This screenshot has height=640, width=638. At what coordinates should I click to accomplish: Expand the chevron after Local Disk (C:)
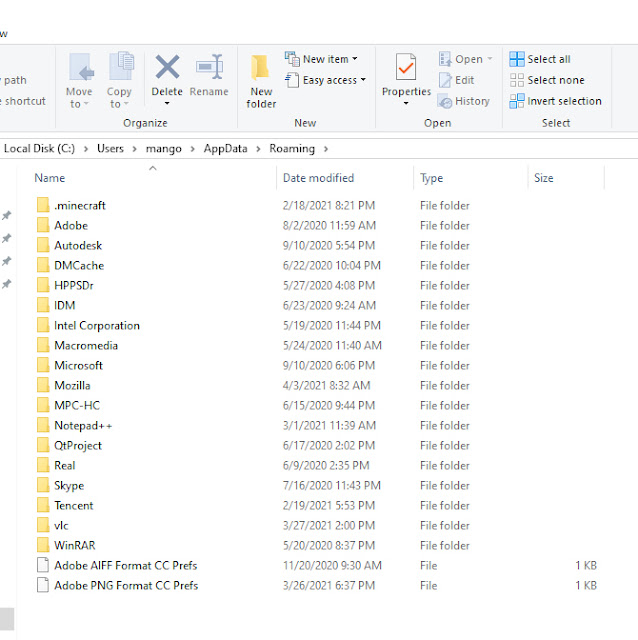coord(86,149)
